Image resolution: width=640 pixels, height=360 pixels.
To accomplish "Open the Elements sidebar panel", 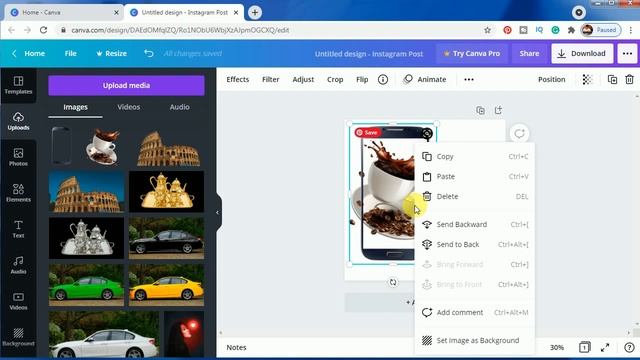I will pos(18,193).
